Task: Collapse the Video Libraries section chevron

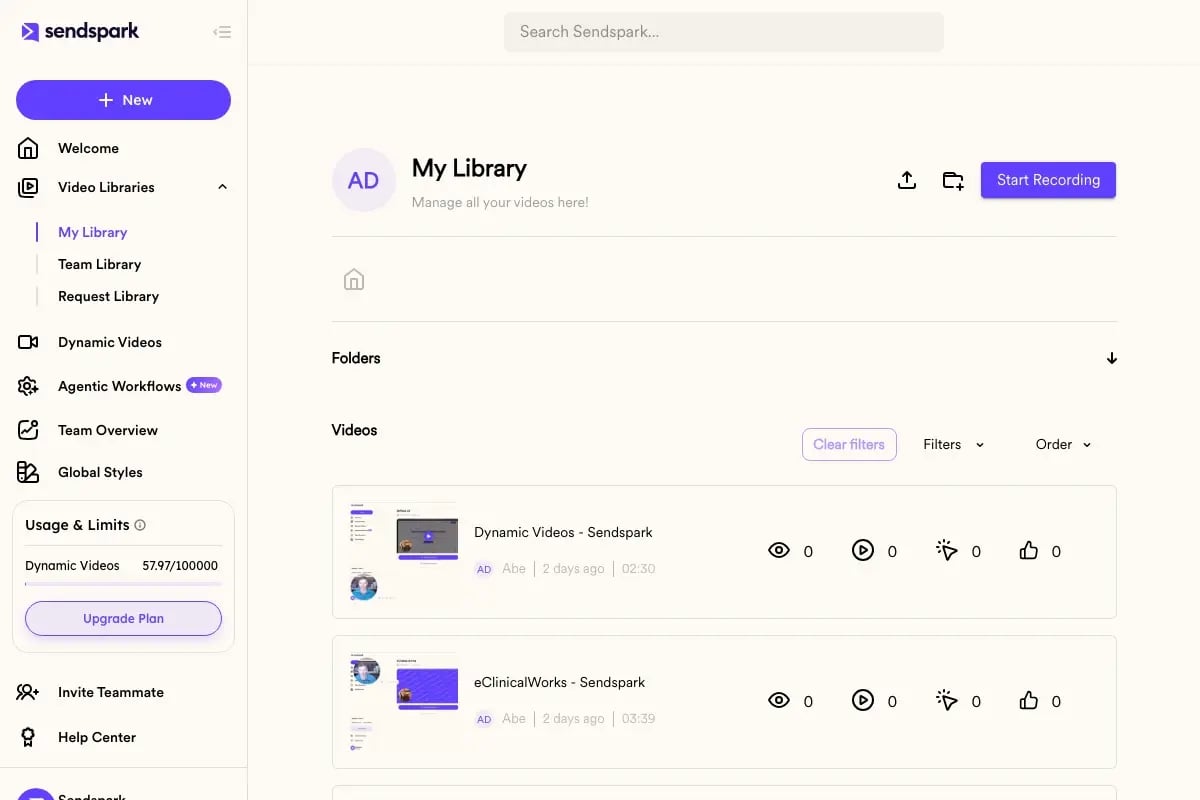Action: click(x=222, y=187)
